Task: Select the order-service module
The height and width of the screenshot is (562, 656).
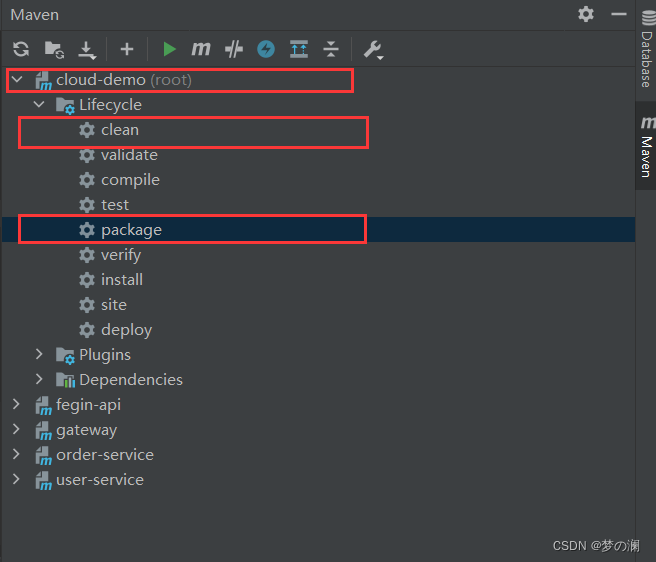Action: point(105,454)
